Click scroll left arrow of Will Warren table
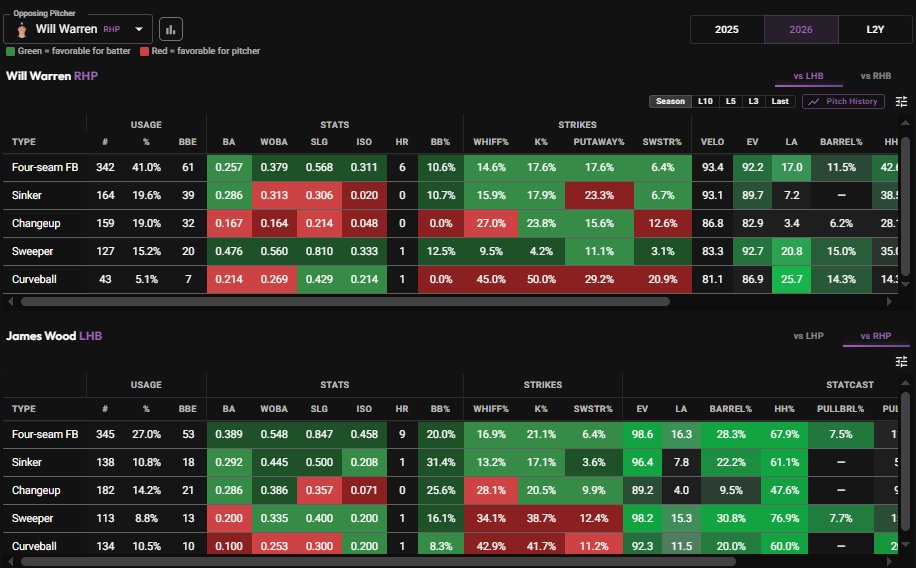916x568 pixels. (x=11, y=302)
